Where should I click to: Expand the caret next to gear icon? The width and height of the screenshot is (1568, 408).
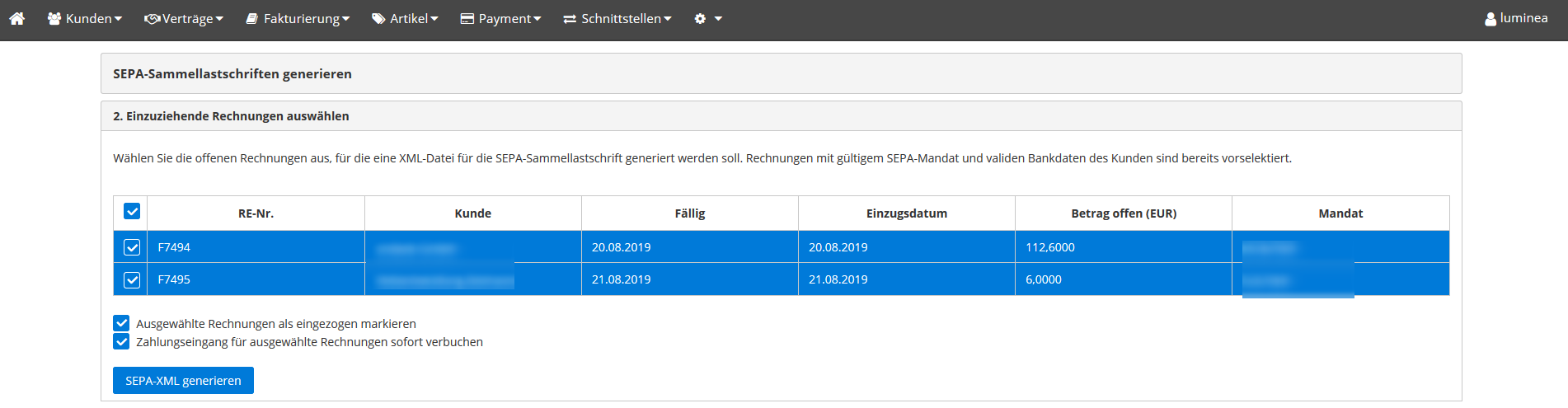pyautogui.click(x=718, y=19)
